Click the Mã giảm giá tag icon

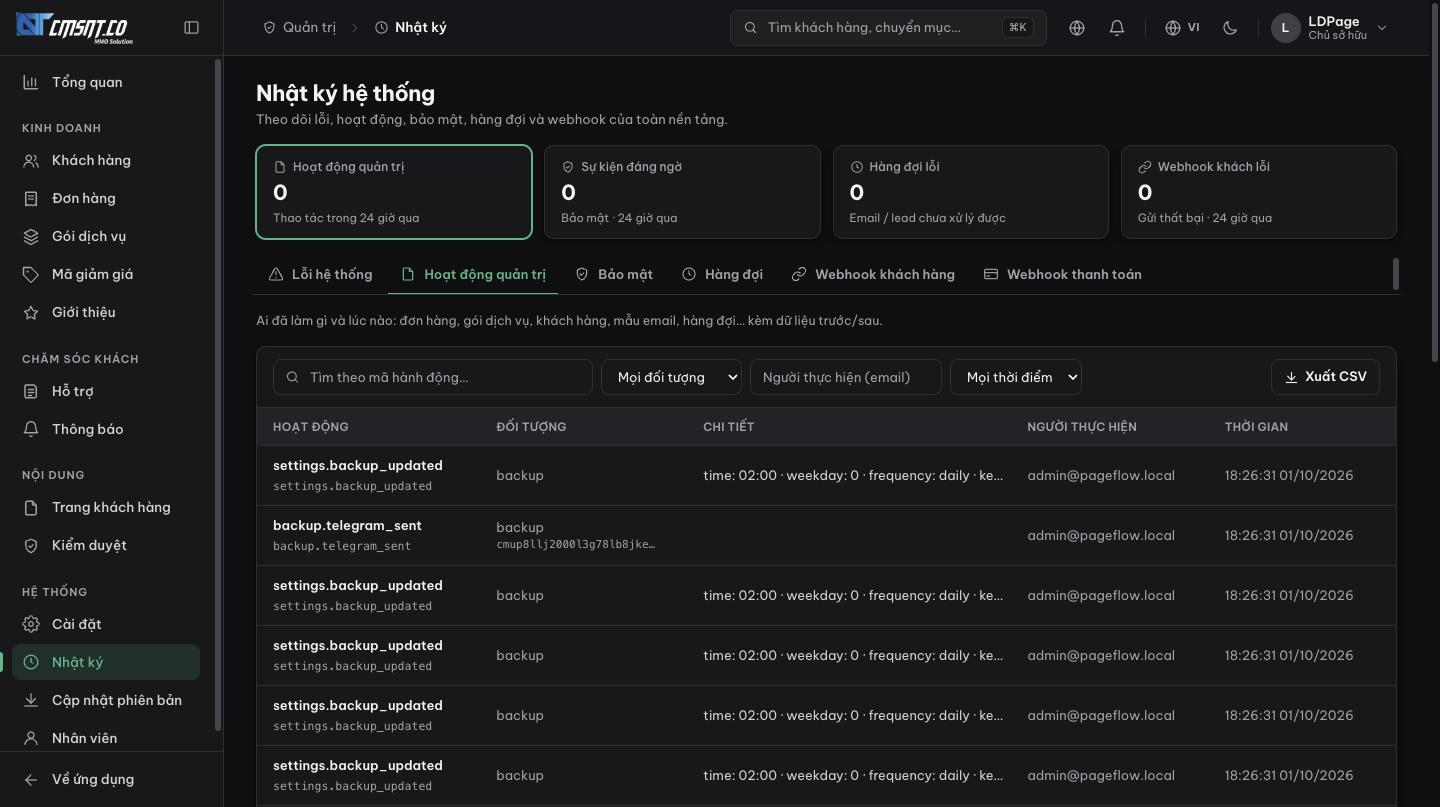(x=31, y=274)
